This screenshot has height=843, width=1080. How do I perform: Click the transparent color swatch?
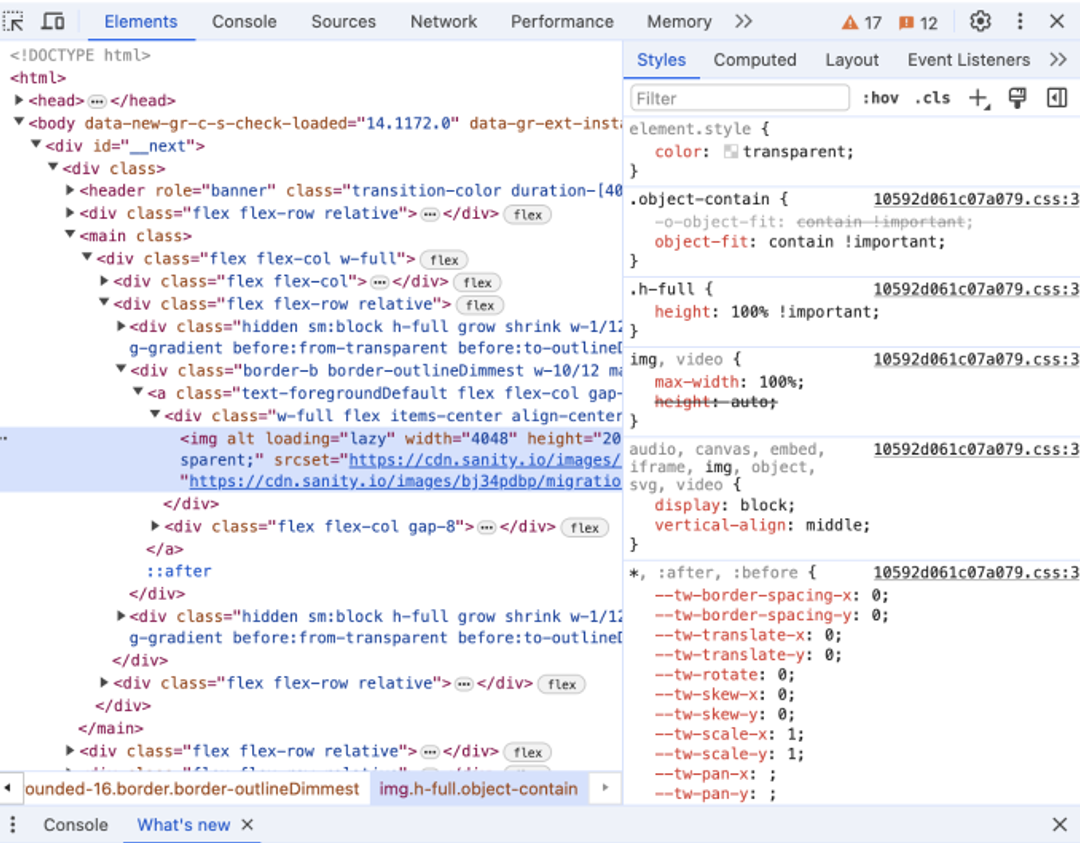[x=731, y=152]
